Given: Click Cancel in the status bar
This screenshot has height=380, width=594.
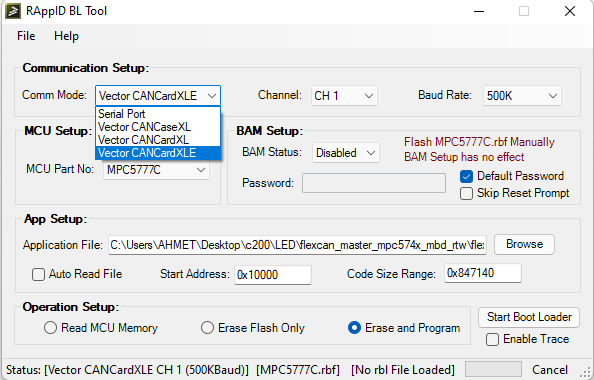Looking at the screenshot, I should [550, 370].
